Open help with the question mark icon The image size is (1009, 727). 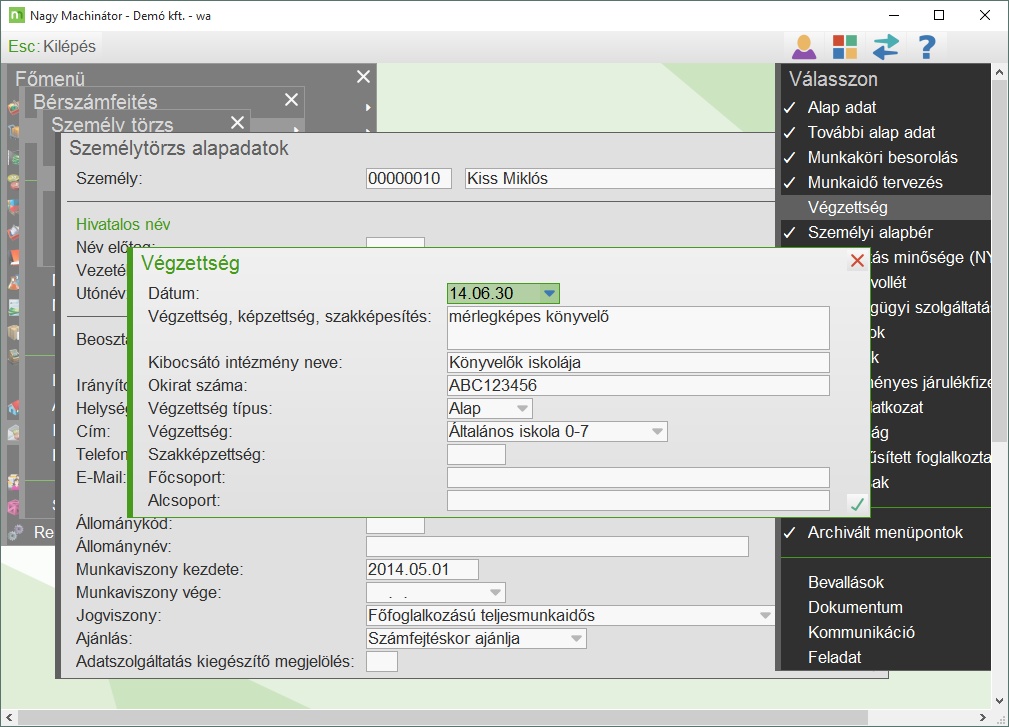[x=927, y=47]
